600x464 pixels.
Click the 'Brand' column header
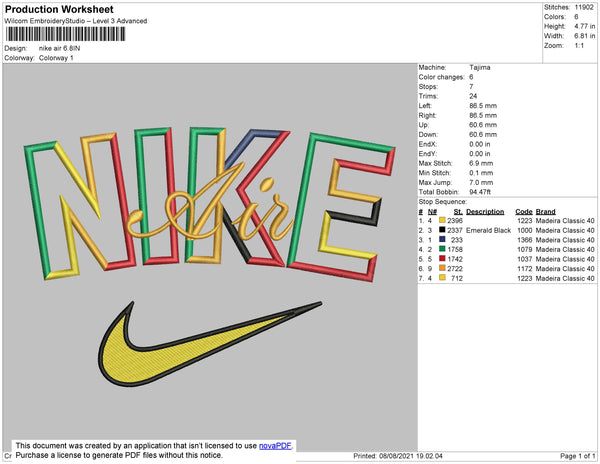click(x=546, y=212)
